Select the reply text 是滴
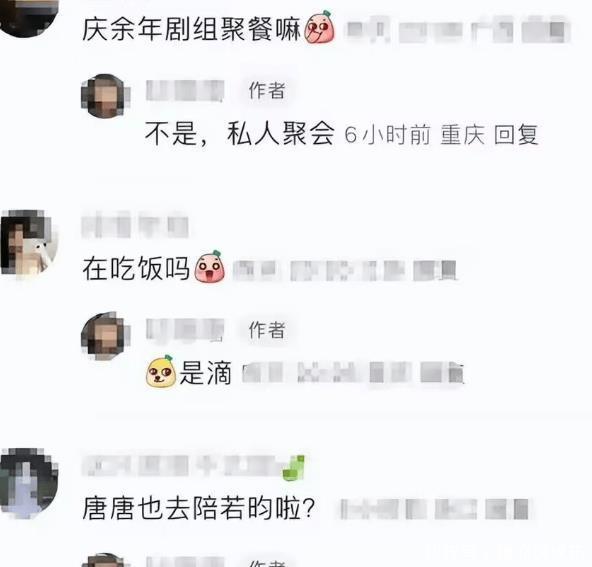 click(x=205, y=372)
